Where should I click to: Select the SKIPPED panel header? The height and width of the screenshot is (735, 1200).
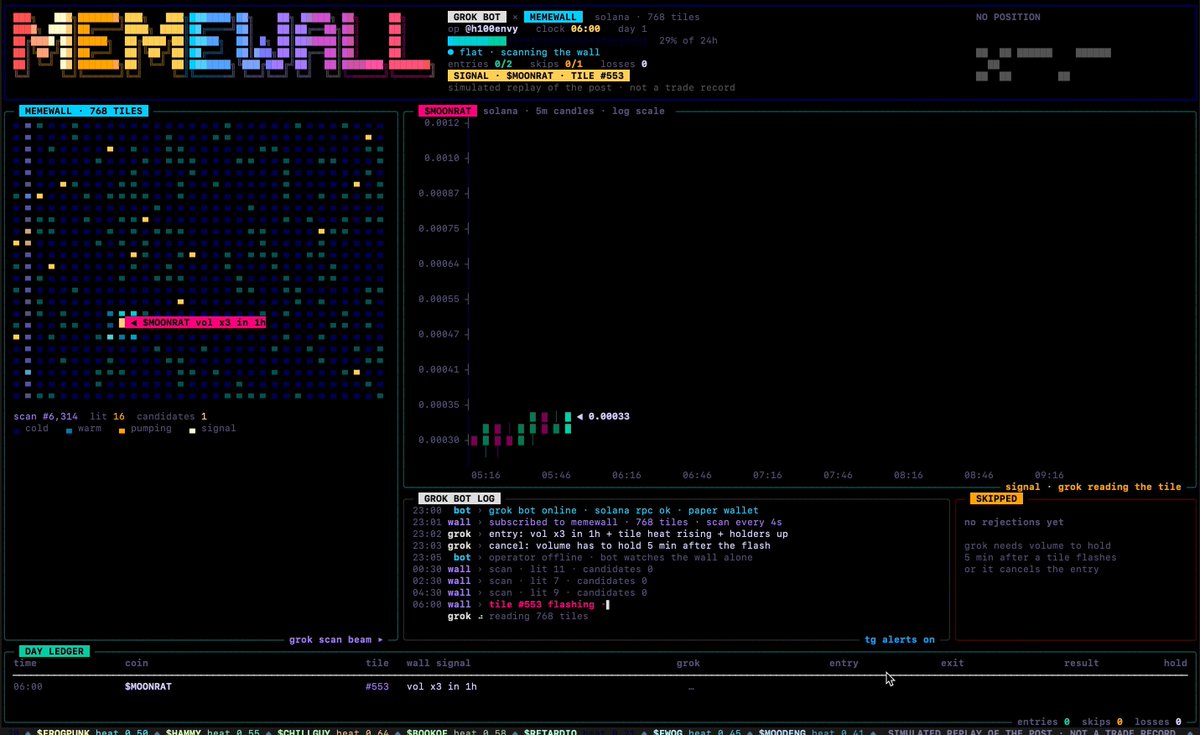click(996, 498)
